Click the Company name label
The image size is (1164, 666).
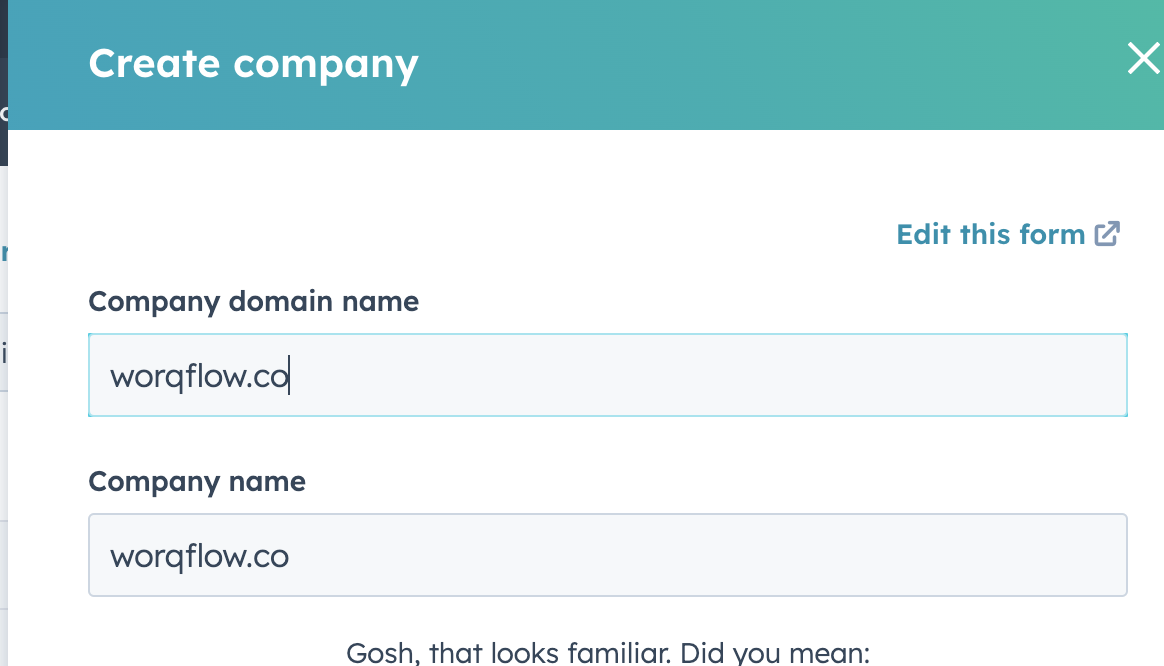(197, 481)
